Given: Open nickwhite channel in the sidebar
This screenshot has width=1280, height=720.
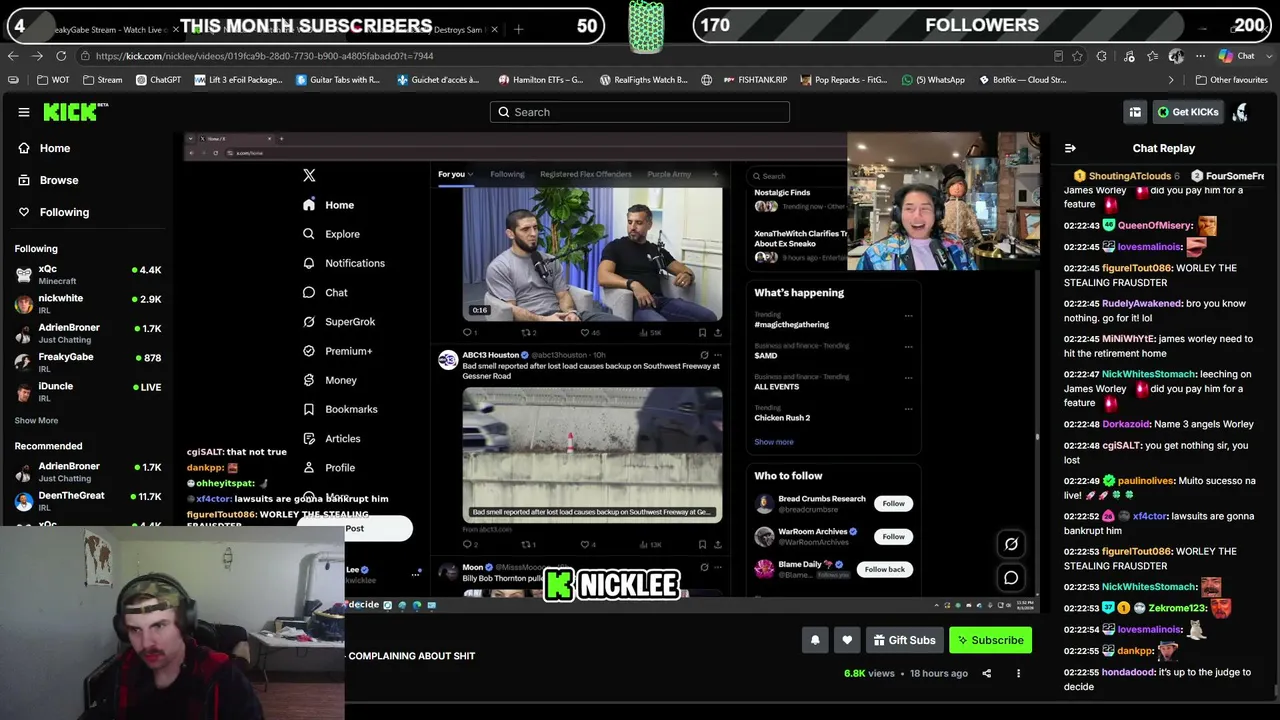Looking at the screenshot, I should 88,303.
